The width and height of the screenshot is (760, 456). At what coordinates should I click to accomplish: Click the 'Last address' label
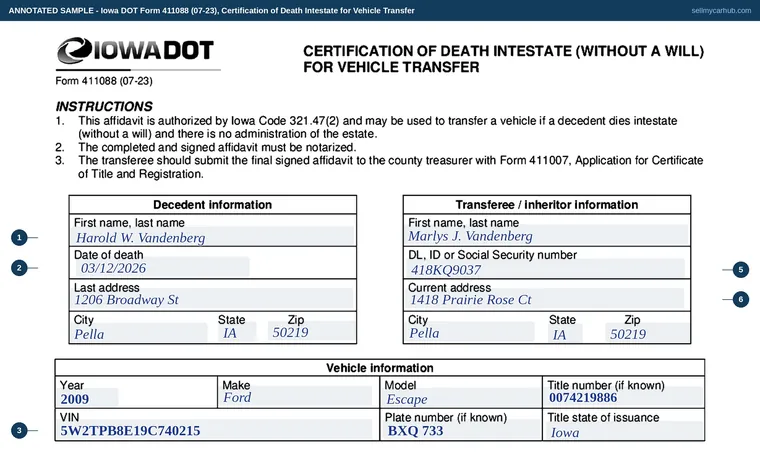[107, 287]
